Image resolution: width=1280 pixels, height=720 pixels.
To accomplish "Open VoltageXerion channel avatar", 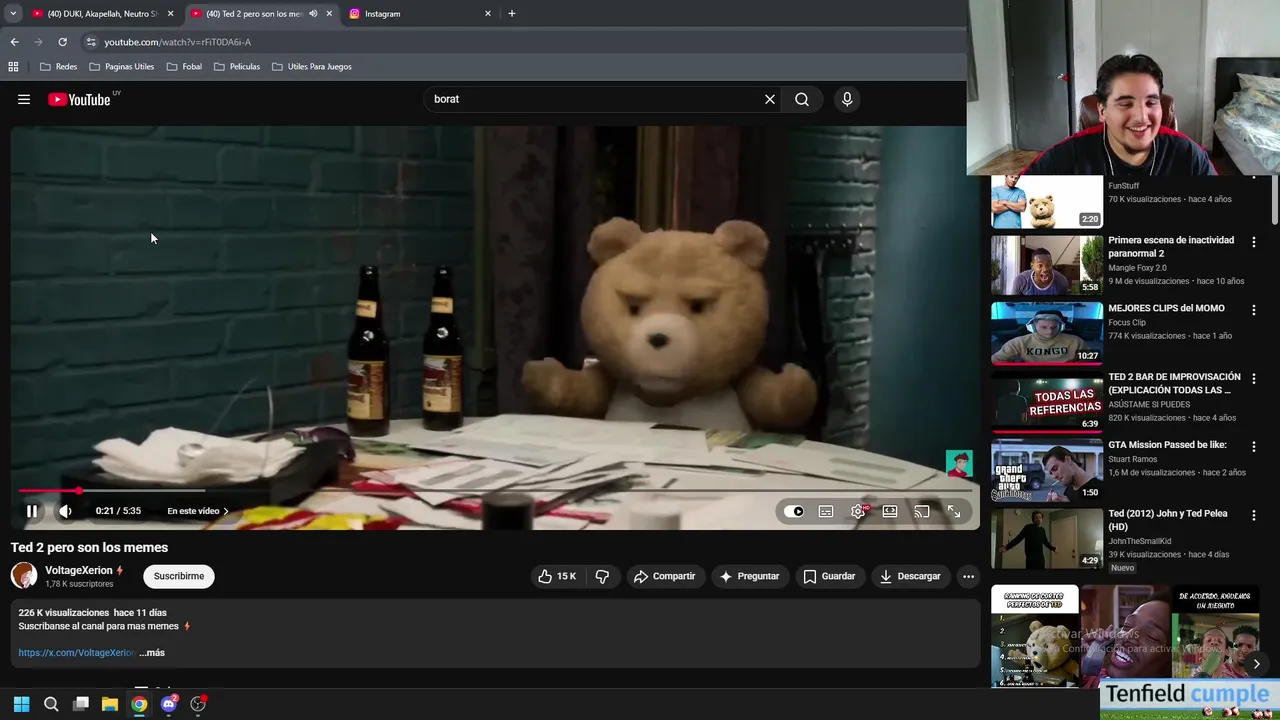I will pyautogui.click(x=24, y=576).
